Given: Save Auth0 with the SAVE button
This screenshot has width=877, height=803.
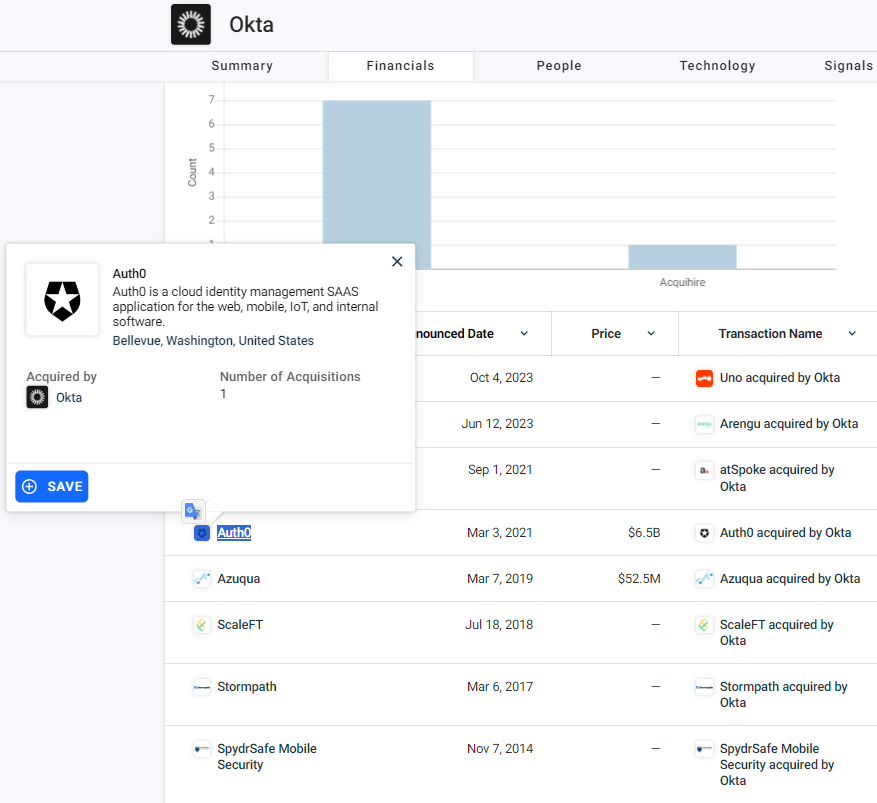Looking at the screenshot, I should coord(51,486).
